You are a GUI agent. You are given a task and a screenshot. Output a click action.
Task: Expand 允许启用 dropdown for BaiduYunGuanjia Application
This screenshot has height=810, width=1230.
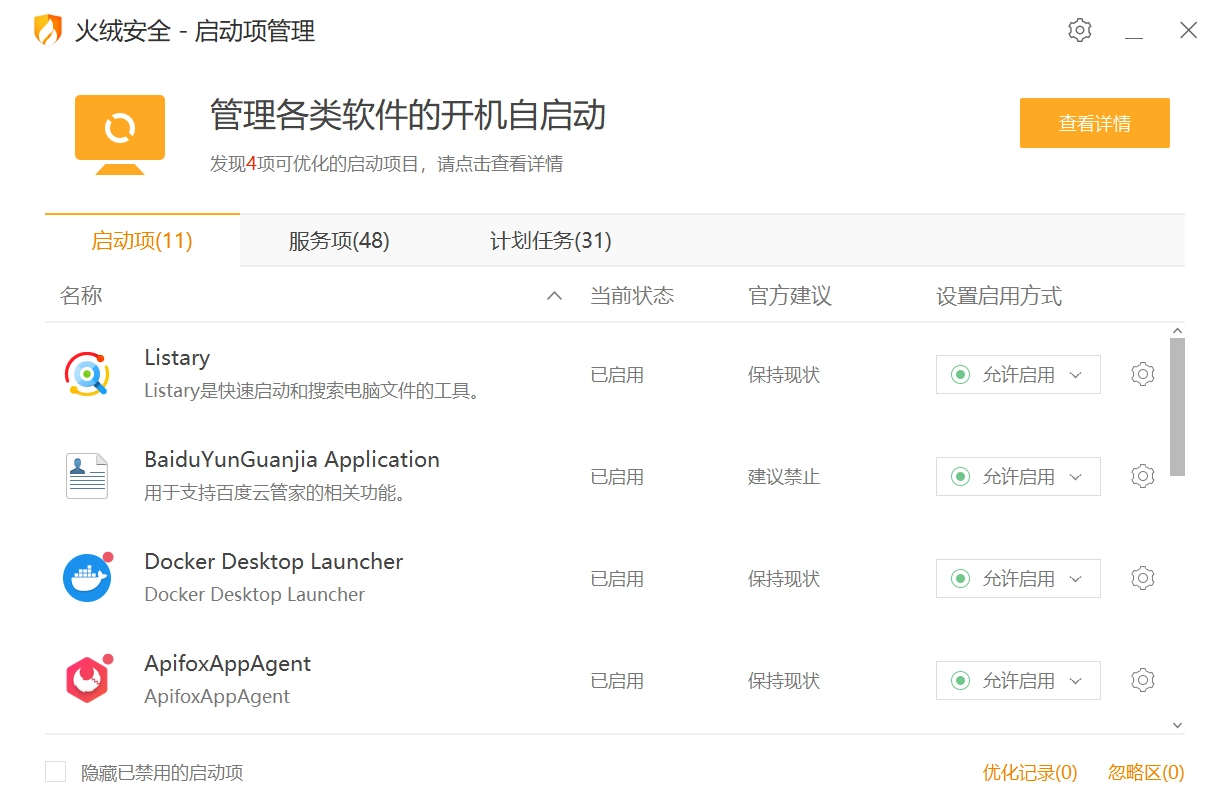(1018, 476)
